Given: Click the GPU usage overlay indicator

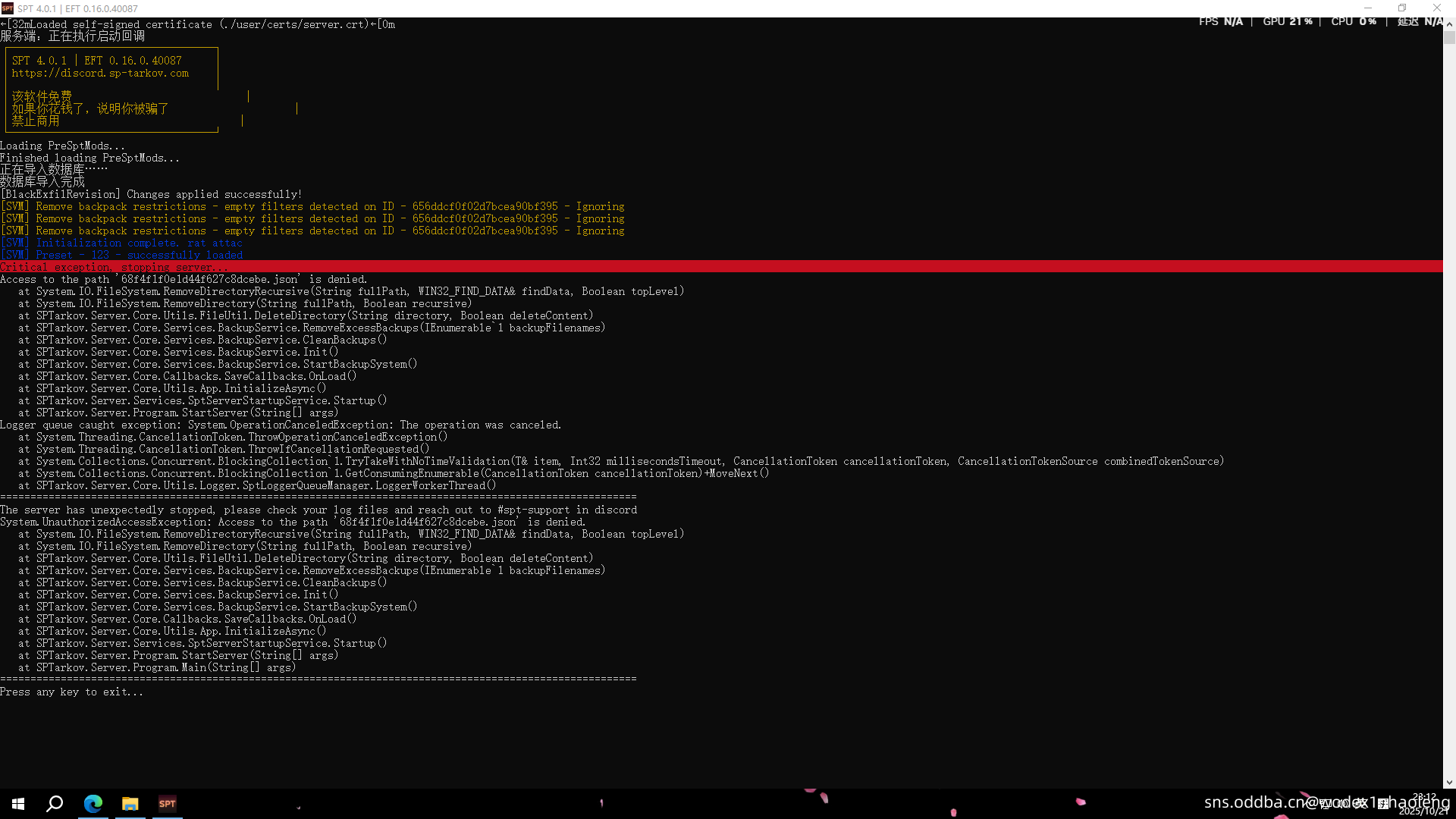Looking at the screenshot, I should pos(1287,21).
